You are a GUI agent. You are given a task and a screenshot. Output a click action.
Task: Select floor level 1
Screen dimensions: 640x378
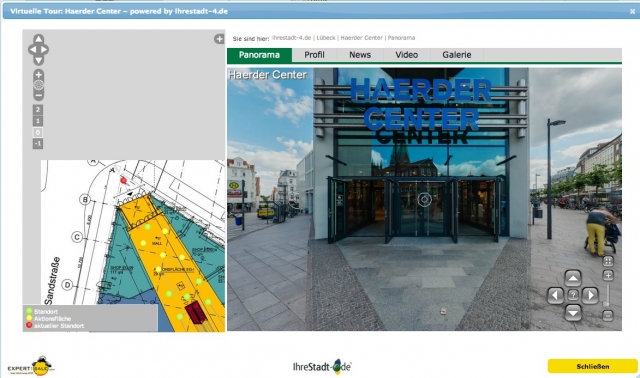click(x=38, y=121)
